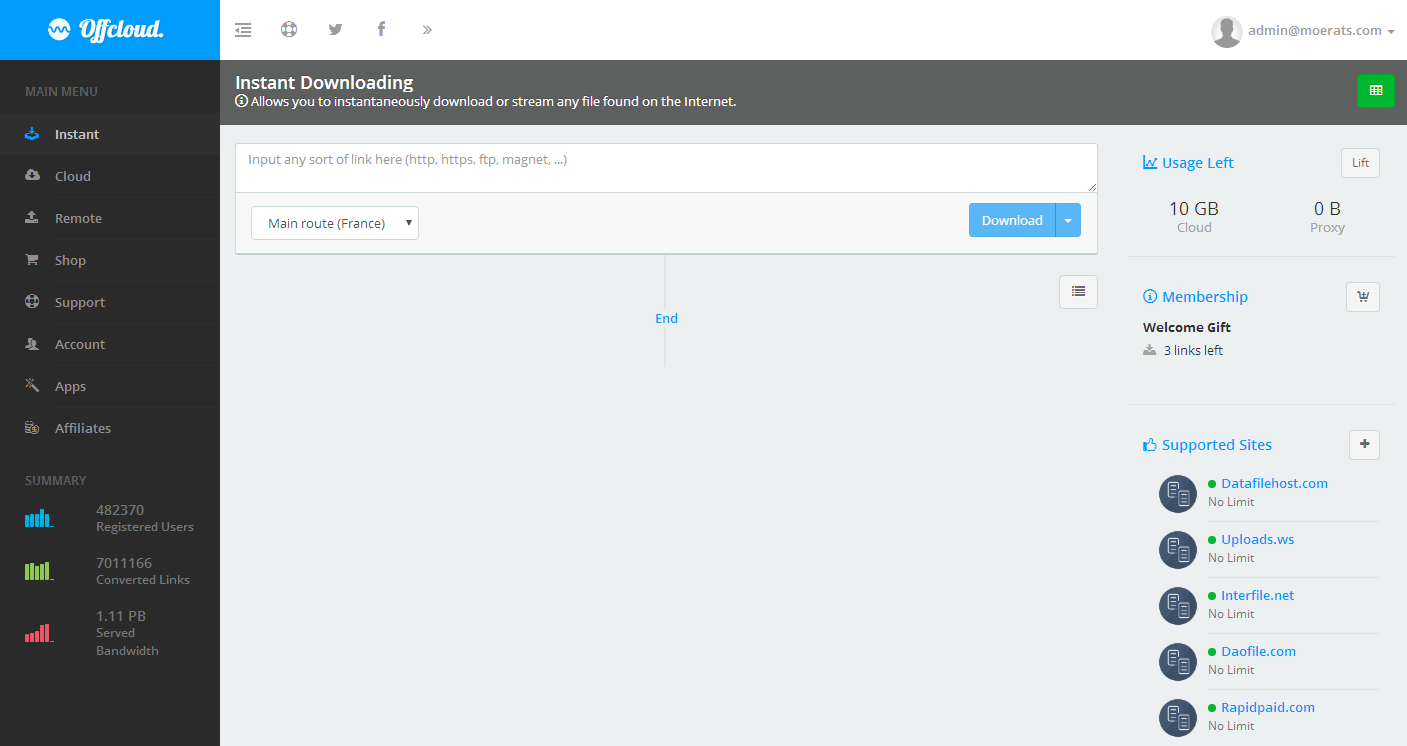Click the Datafilehost.com file icon

click(1178, 493)
